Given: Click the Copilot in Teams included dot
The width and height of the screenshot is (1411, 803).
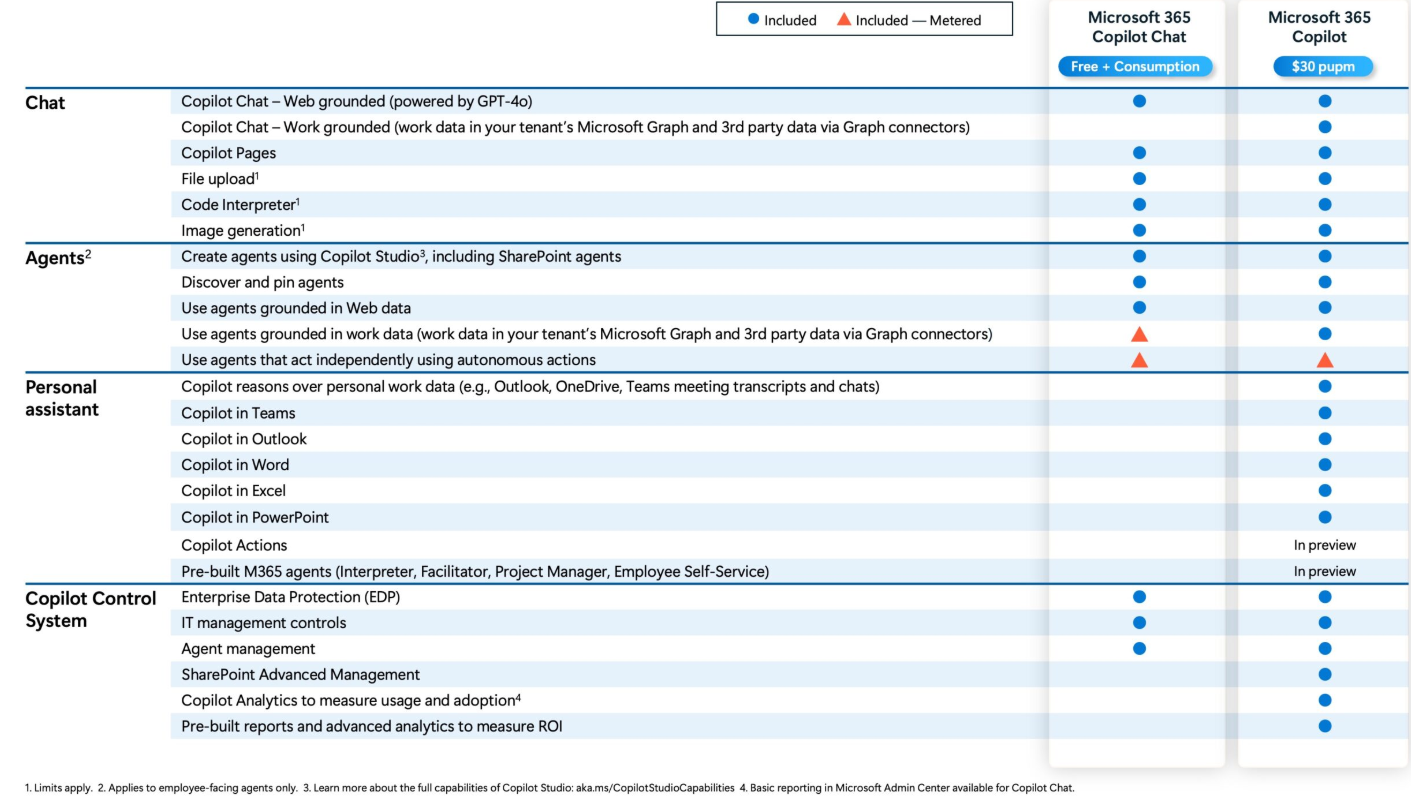Looking at the screenshot, I should point(1325,413).
